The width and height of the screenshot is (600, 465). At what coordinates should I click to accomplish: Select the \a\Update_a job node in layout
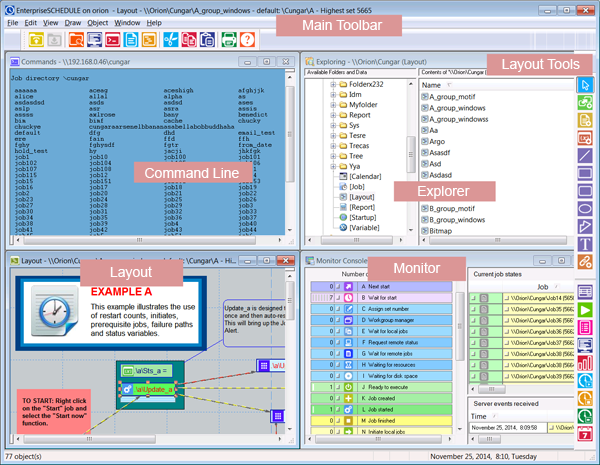[148, 389]
